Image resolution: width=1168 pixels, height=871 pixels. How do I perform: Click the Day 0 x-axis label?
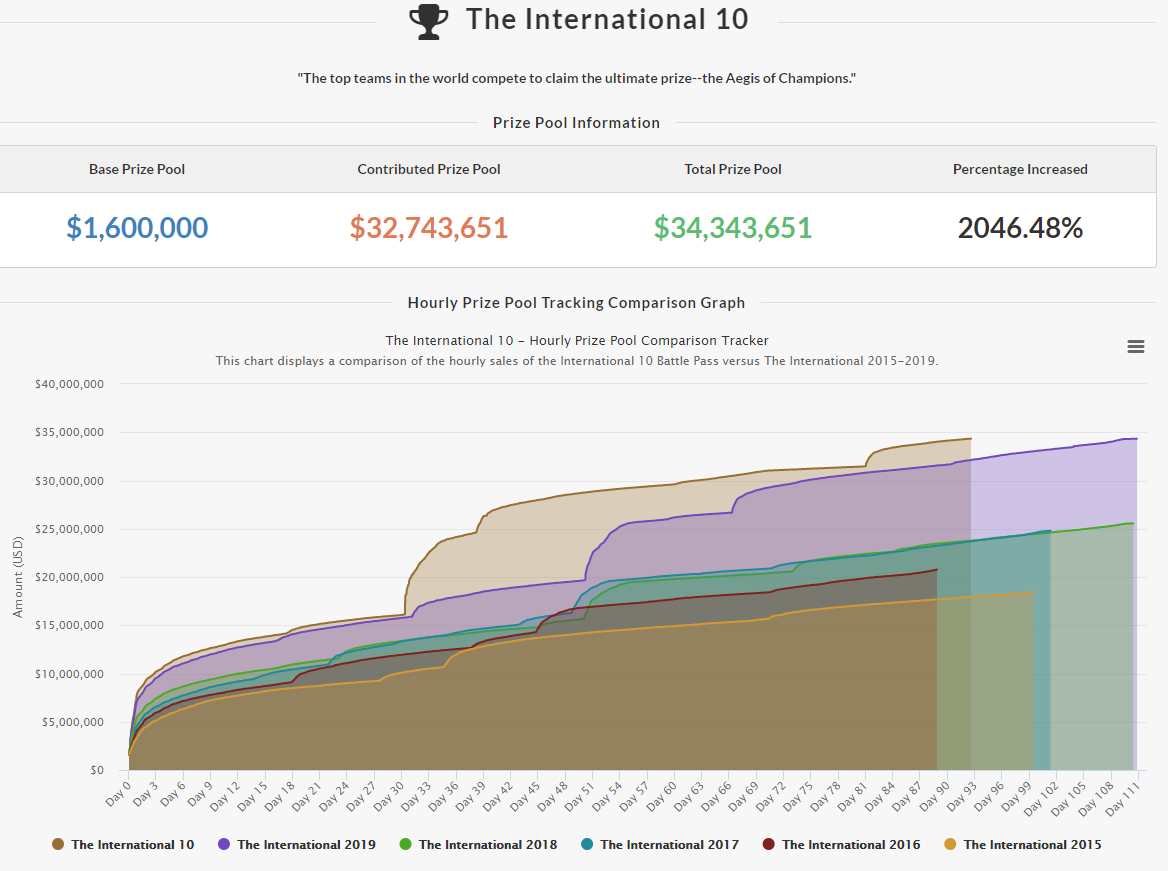point(118,793)
